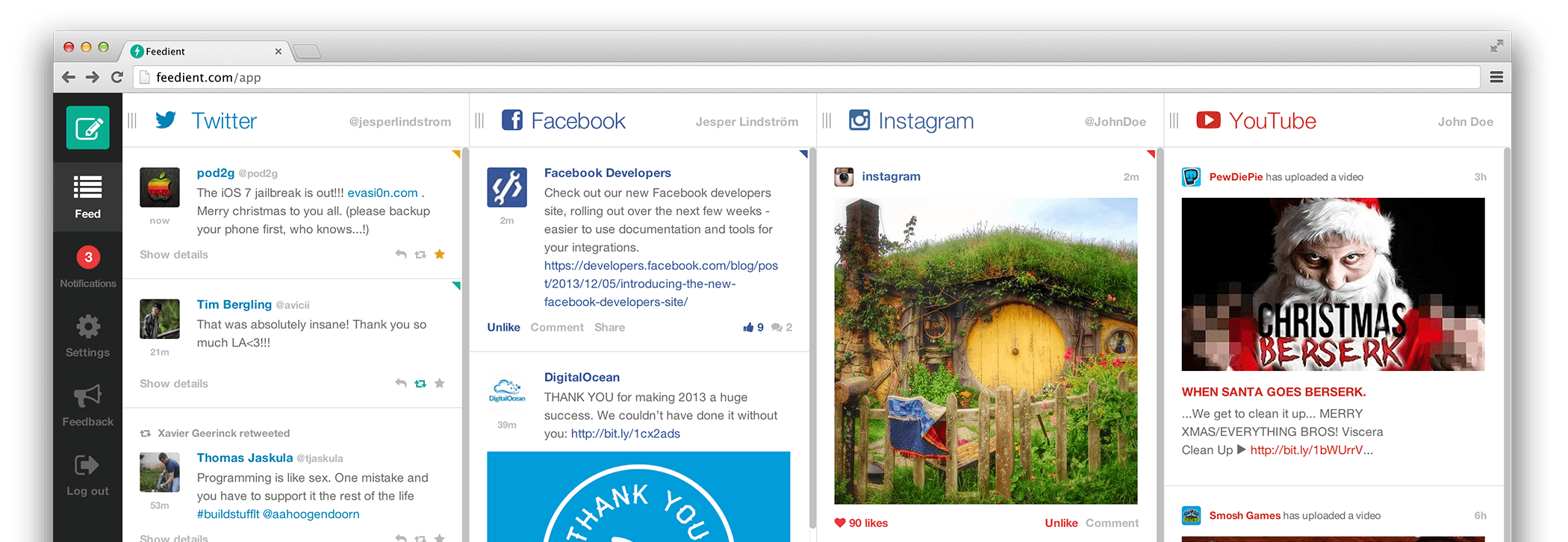Show details of pod2g's tweet
Viewport: 1568px width, 542px height.
[x=174, y=255]
